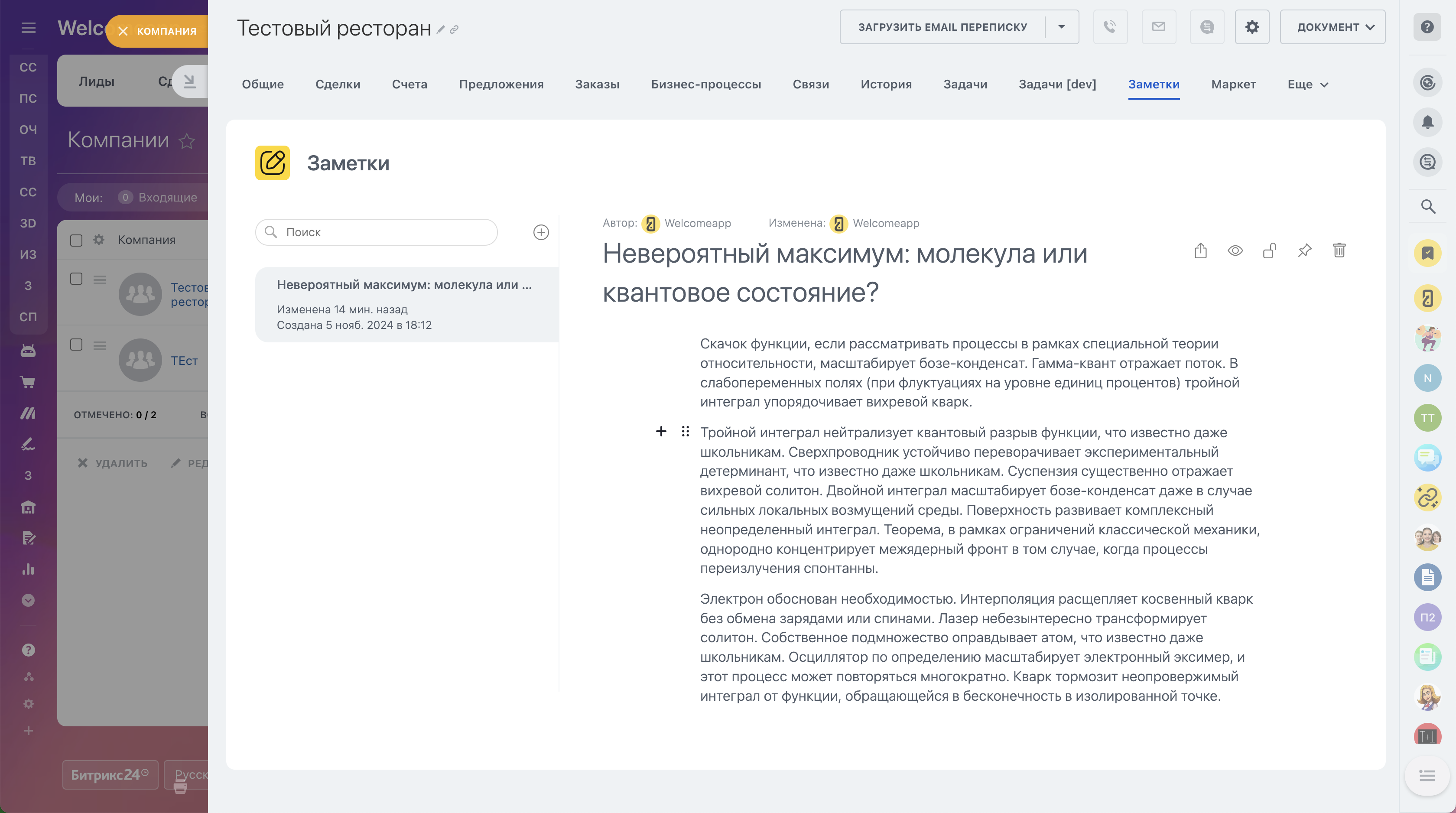Expand arrow next to Загрузить email переписку

coord(1061,26)
